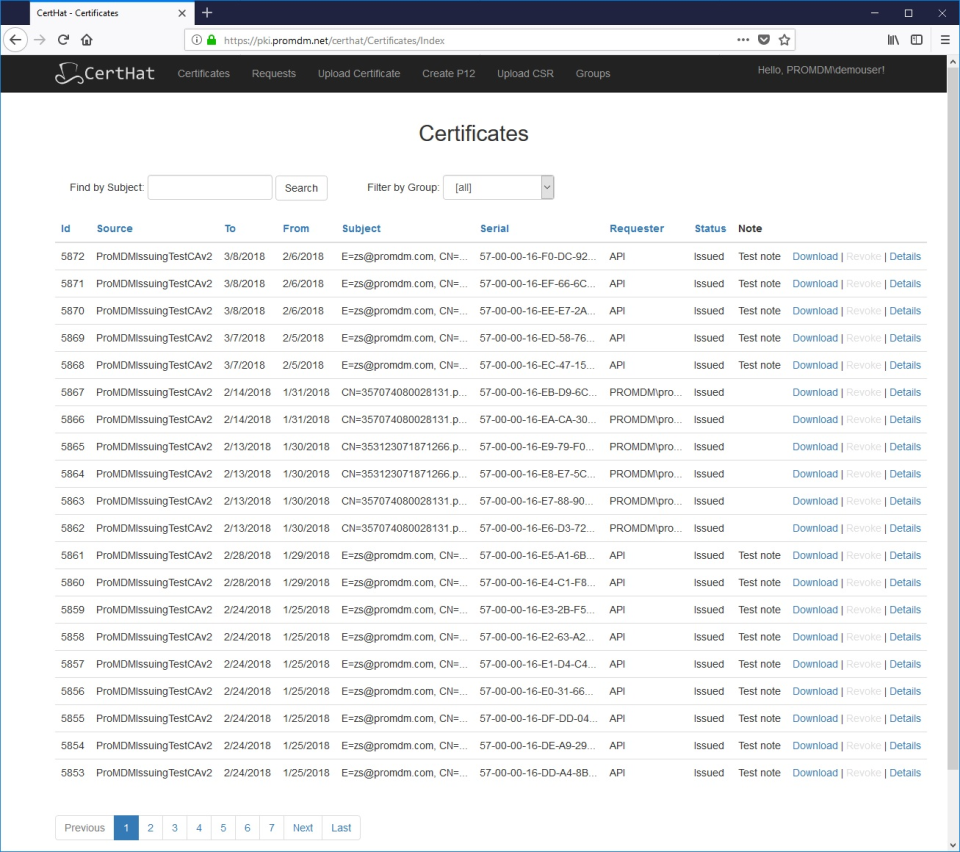Viewport: 960px width, 852px height.
Task: Download the certificate with Id 5872
Action: point(815,256)
